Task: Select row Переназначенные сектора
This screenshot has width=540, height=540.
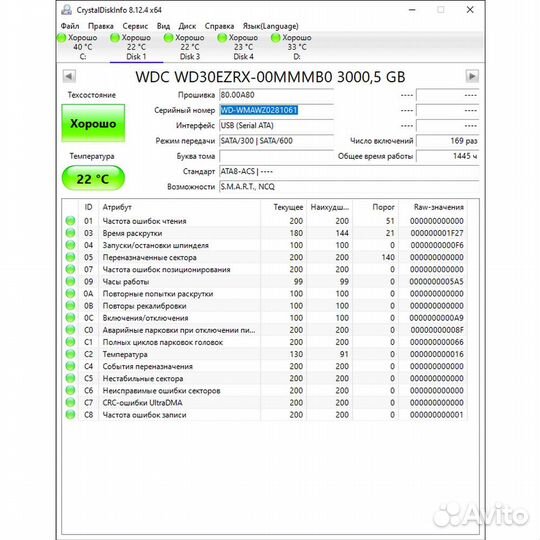Action: point(265,257)
